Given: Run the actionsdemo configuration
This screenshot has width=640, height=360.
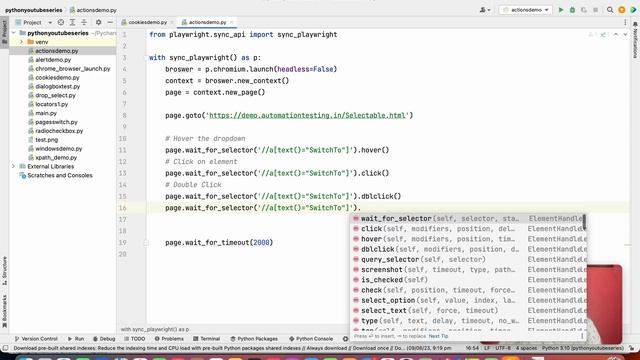Looking at the screenshot, I should [x=561, y=10].
